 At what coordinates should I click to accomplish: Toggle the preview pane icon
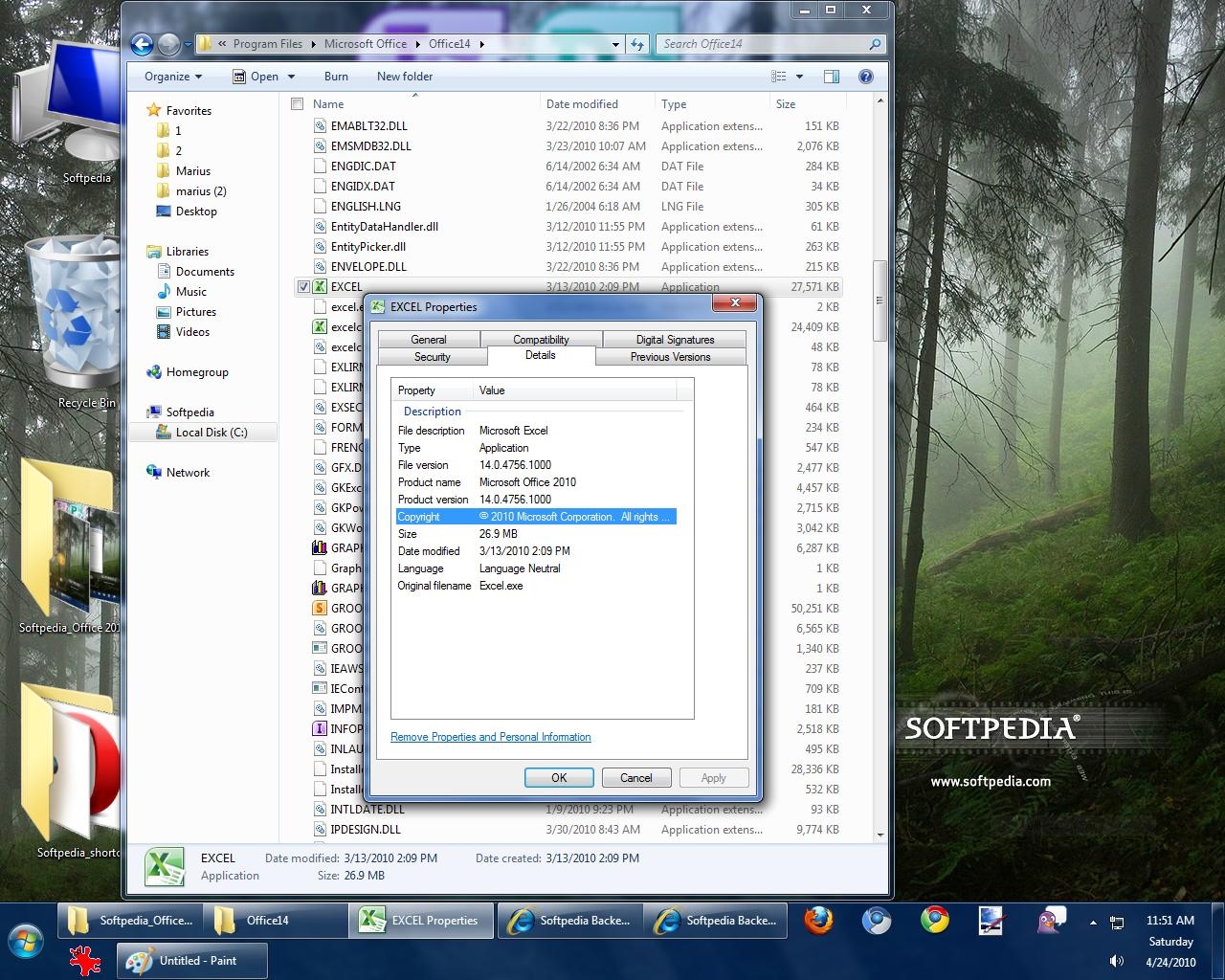pos(831,77)
